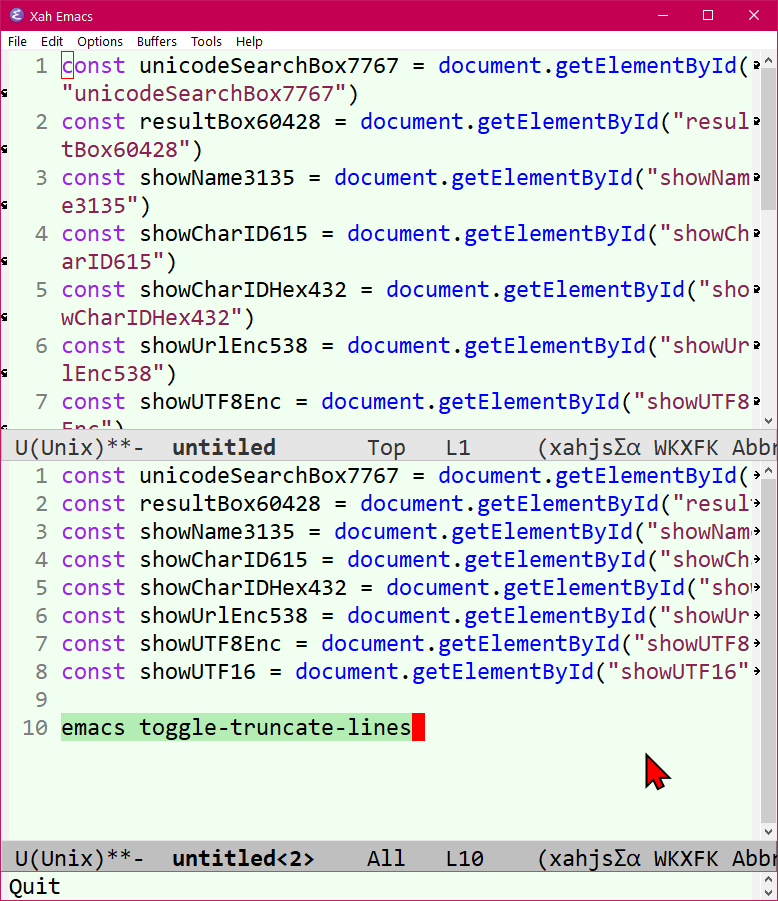Click 'WKXFK' in the bottom mode line

tap(686, 858)
